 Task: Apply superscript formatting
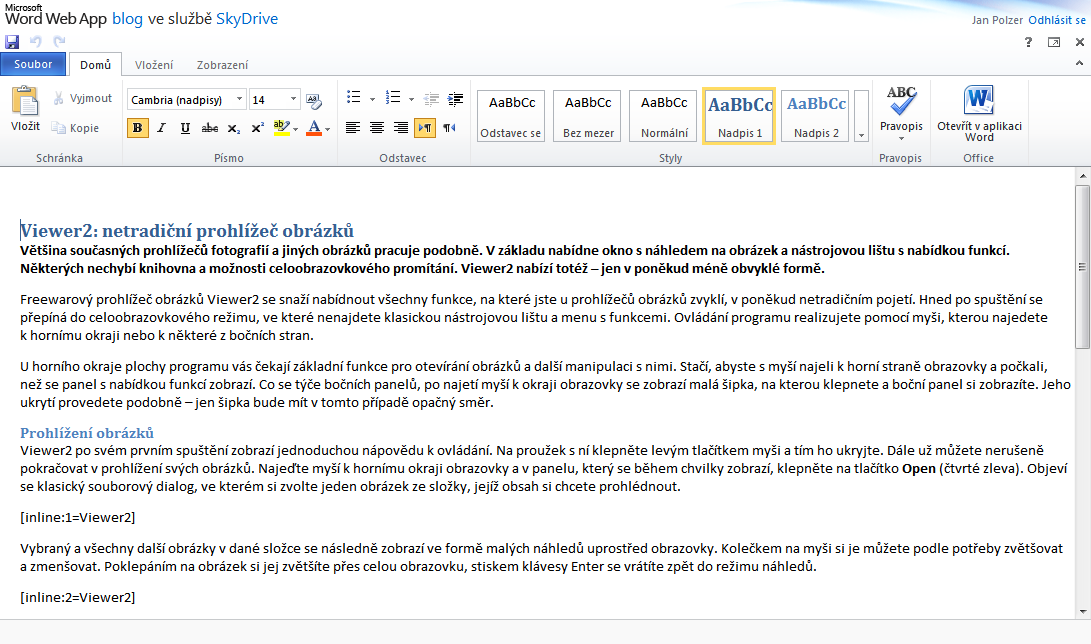[x=257, y=128]
